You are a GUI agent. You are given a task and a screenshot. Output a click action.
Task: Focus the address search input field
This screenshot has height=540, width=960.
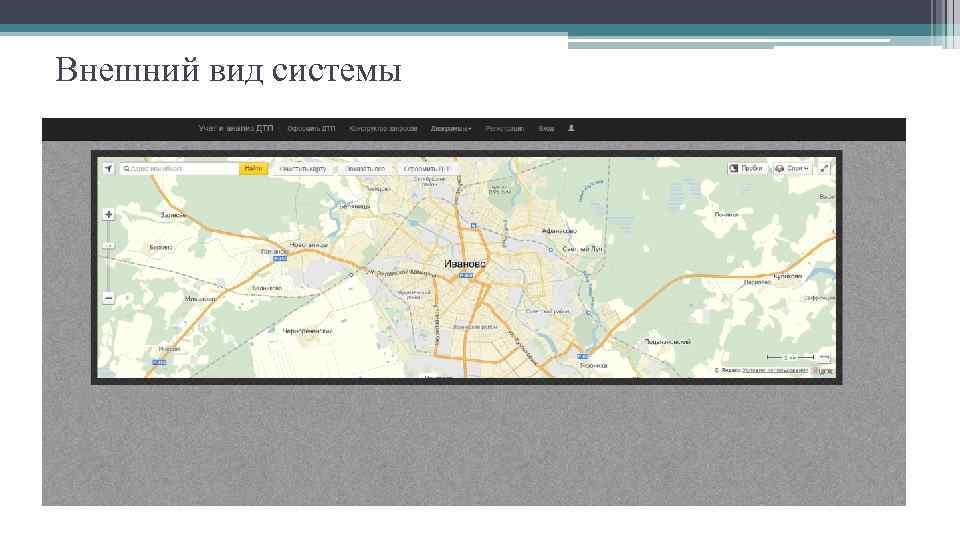[179, 168]
